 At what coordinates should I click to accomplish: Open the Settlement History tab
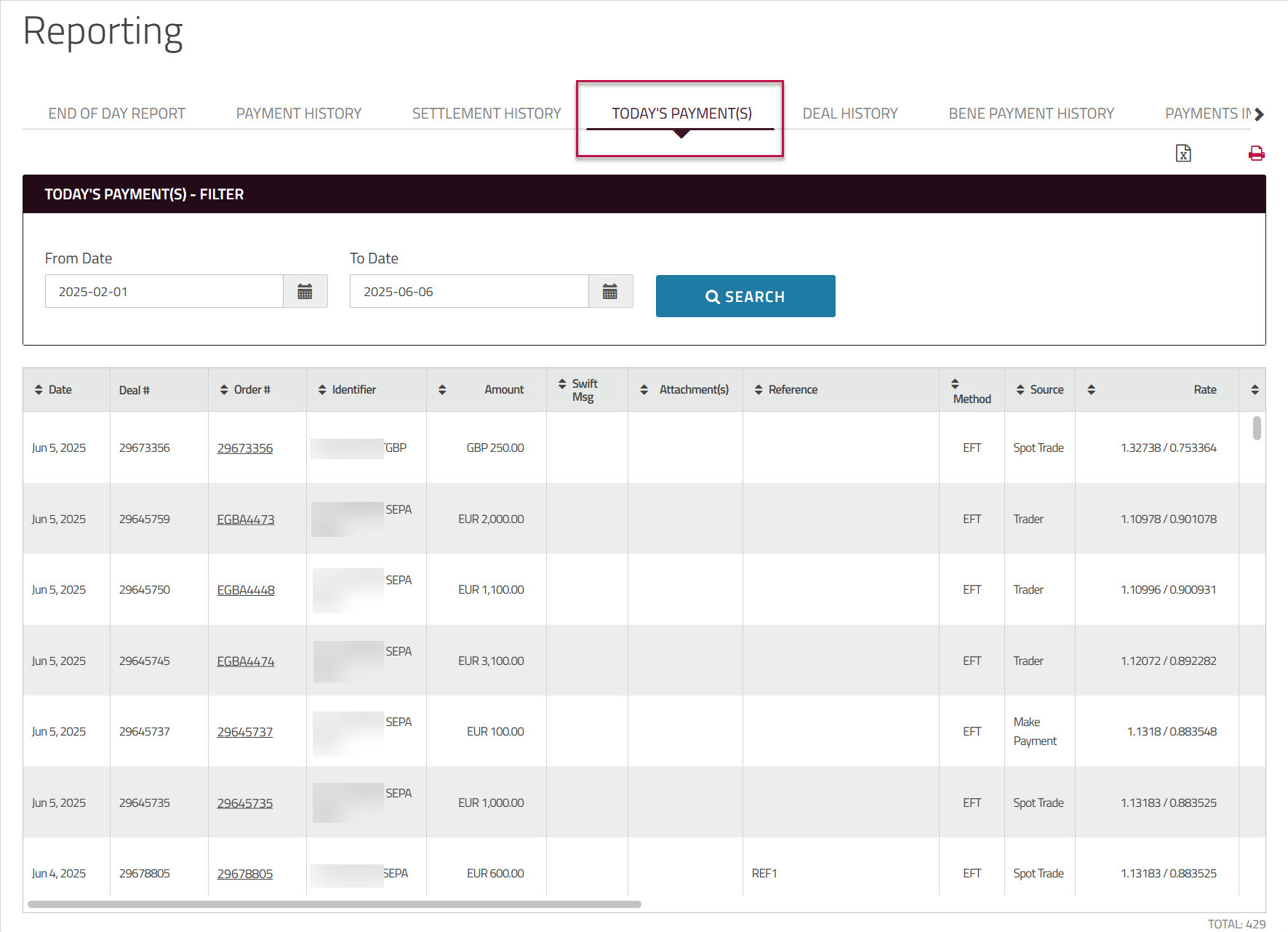coord(486,113)
